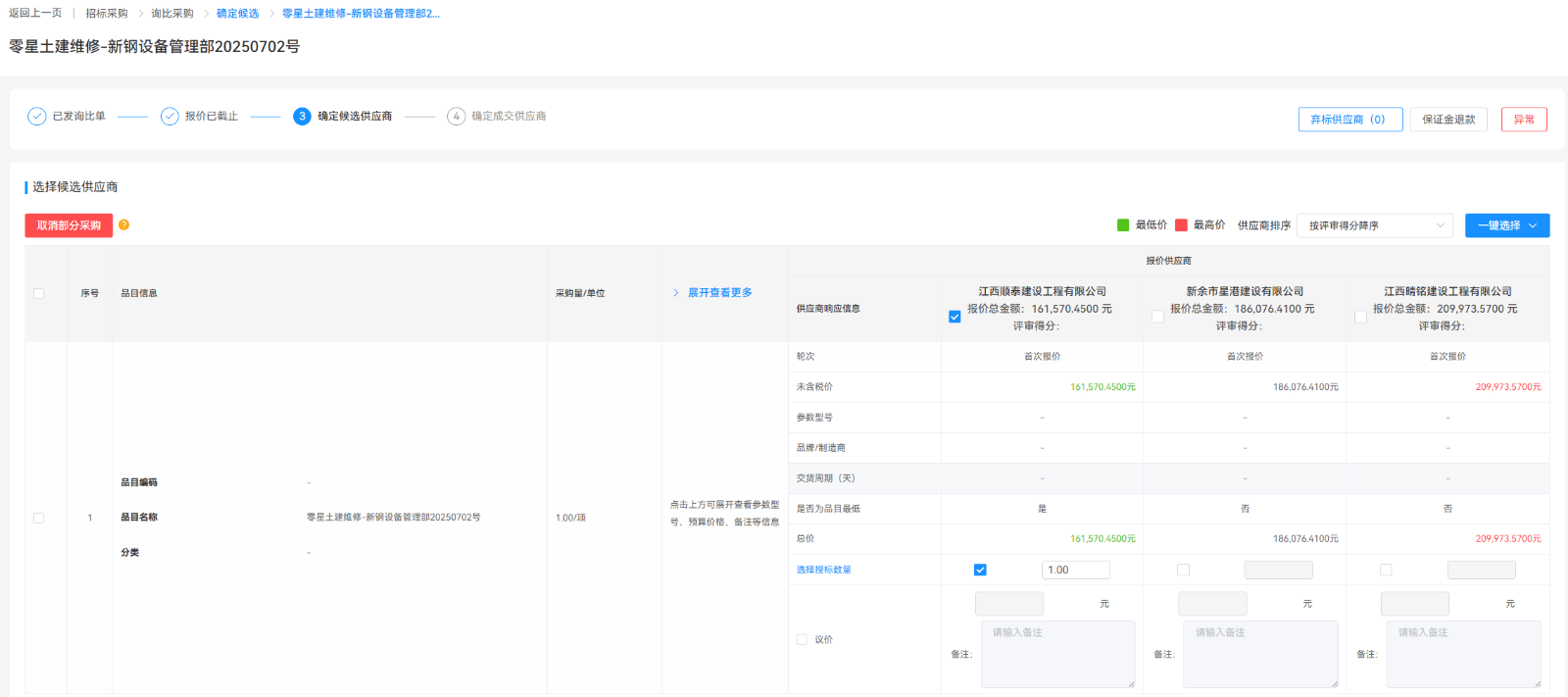
Task: Click the completed step check icon for 已发询比单
Action: [37, 116]
